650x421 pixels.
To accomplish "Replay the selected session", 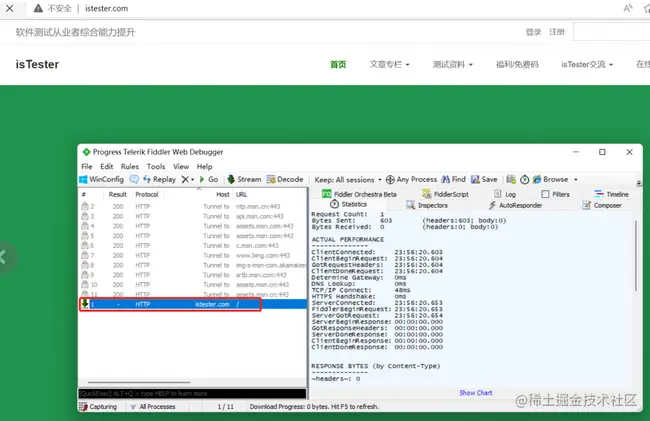I will pos(160,179).
